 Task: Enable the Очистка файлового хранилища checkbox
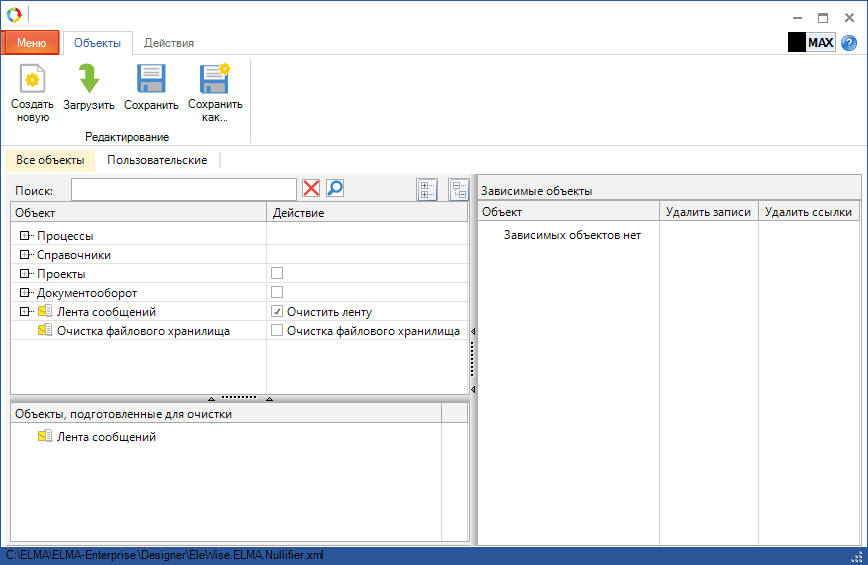click(x=277, y=331)
